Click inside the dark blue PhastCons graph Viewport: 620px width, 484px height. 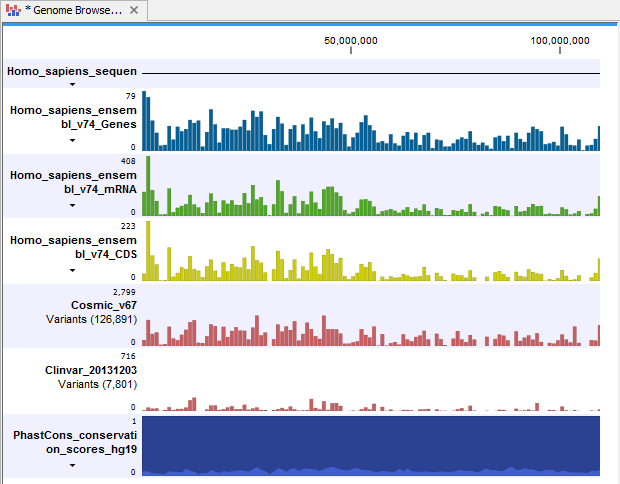click(370, 440)
